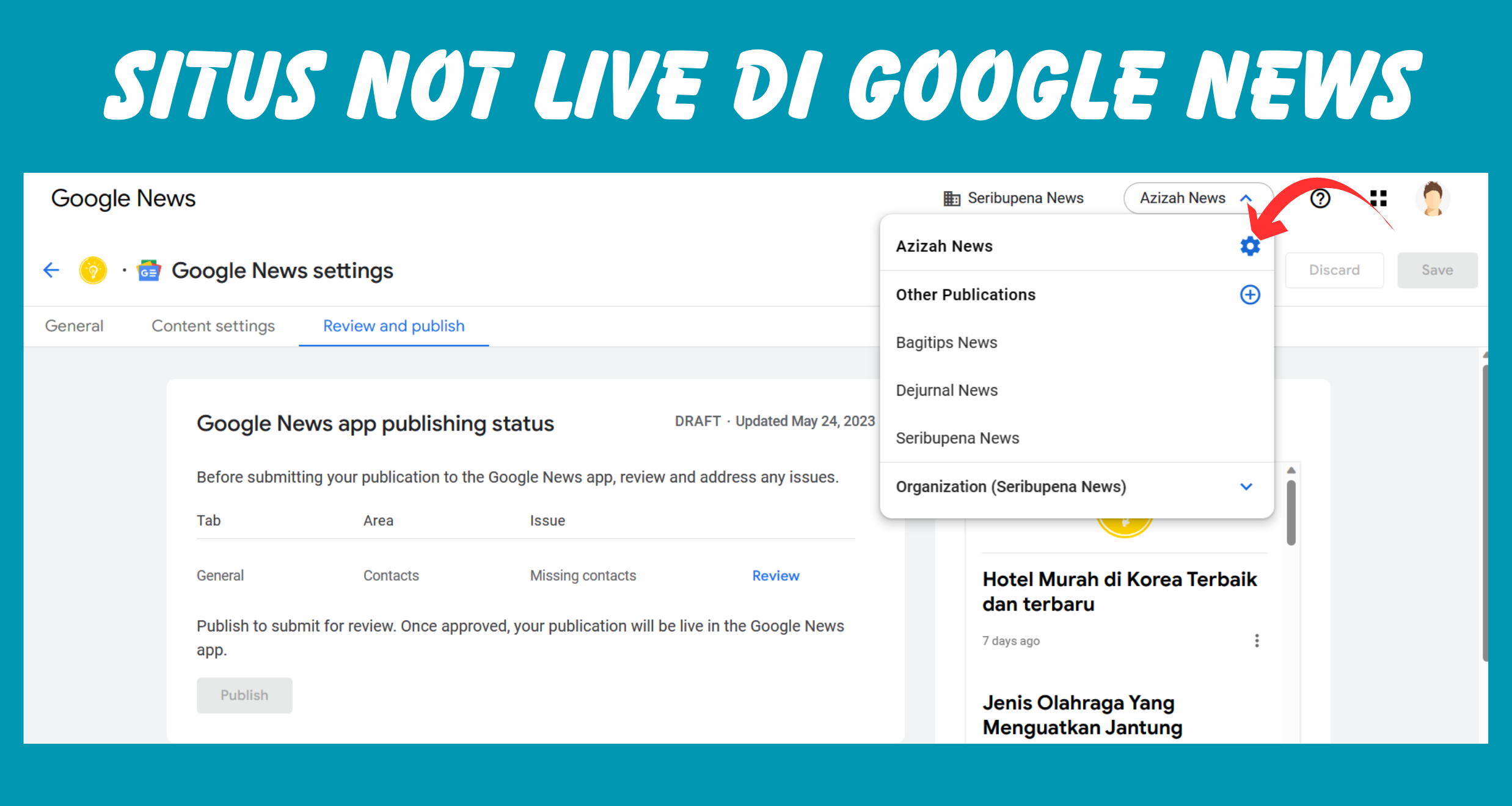Click the DRAFT status label
The height and width of the screenshot is (806, 1512).
coord(698,421)
